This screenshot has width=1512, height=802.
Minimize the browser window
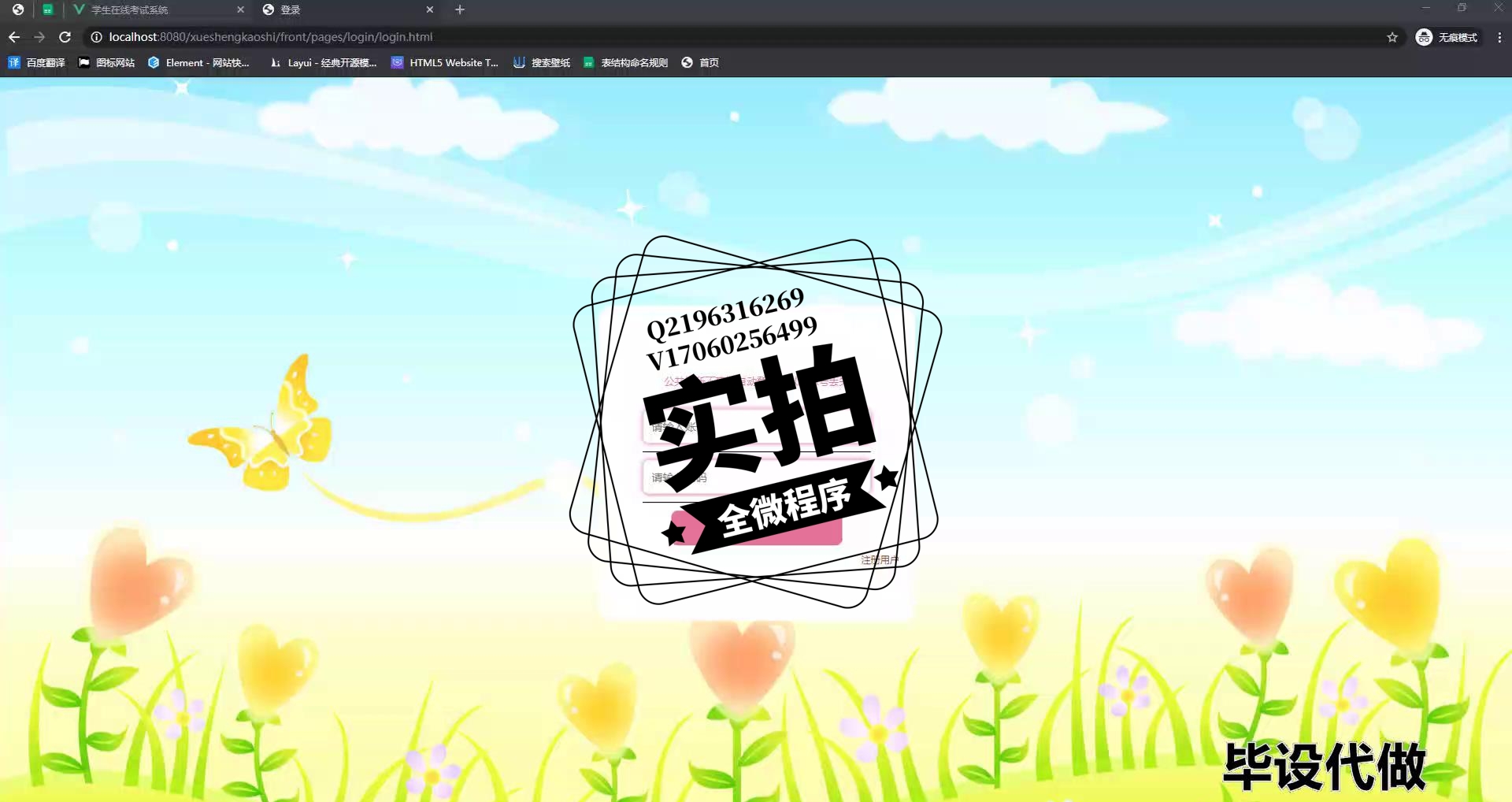click(1425, 8)
